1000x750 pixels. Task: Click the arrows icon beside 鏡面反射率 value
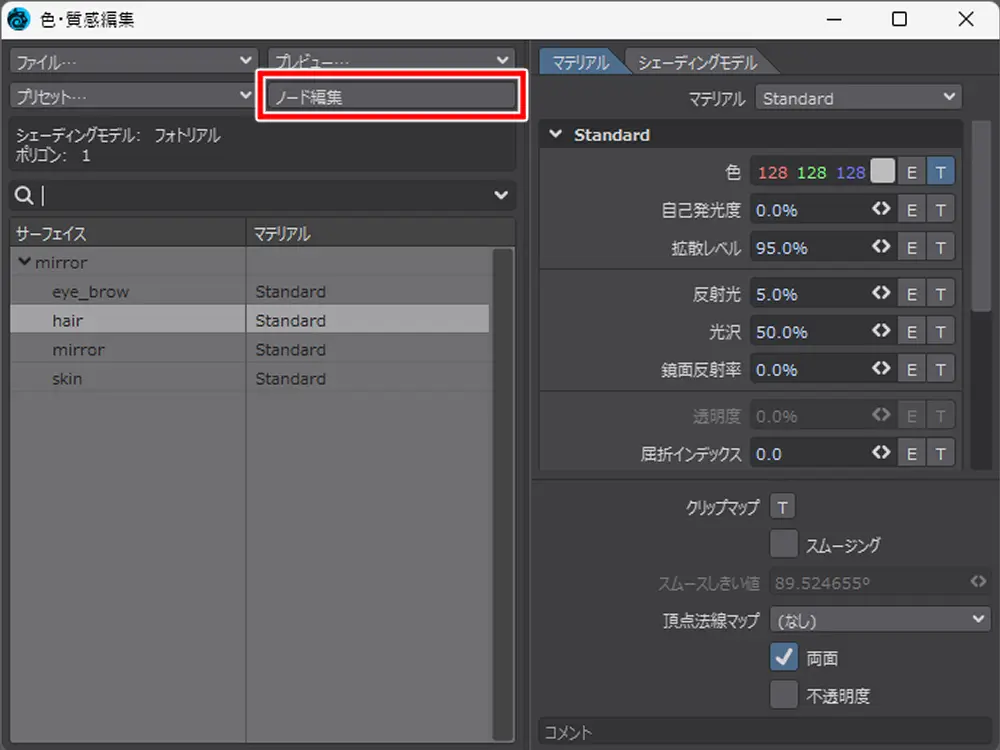[881, 369]
